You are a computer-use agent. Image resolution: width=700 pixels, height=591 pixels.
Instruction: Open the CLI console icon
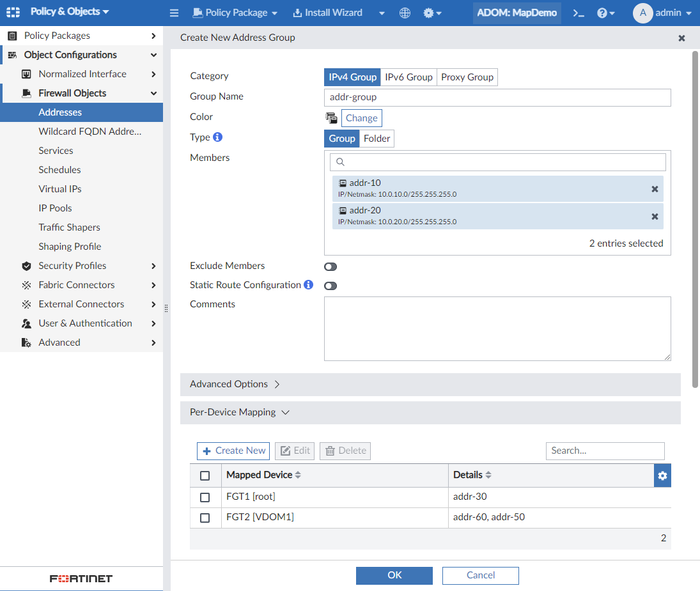tap(578, 13)
